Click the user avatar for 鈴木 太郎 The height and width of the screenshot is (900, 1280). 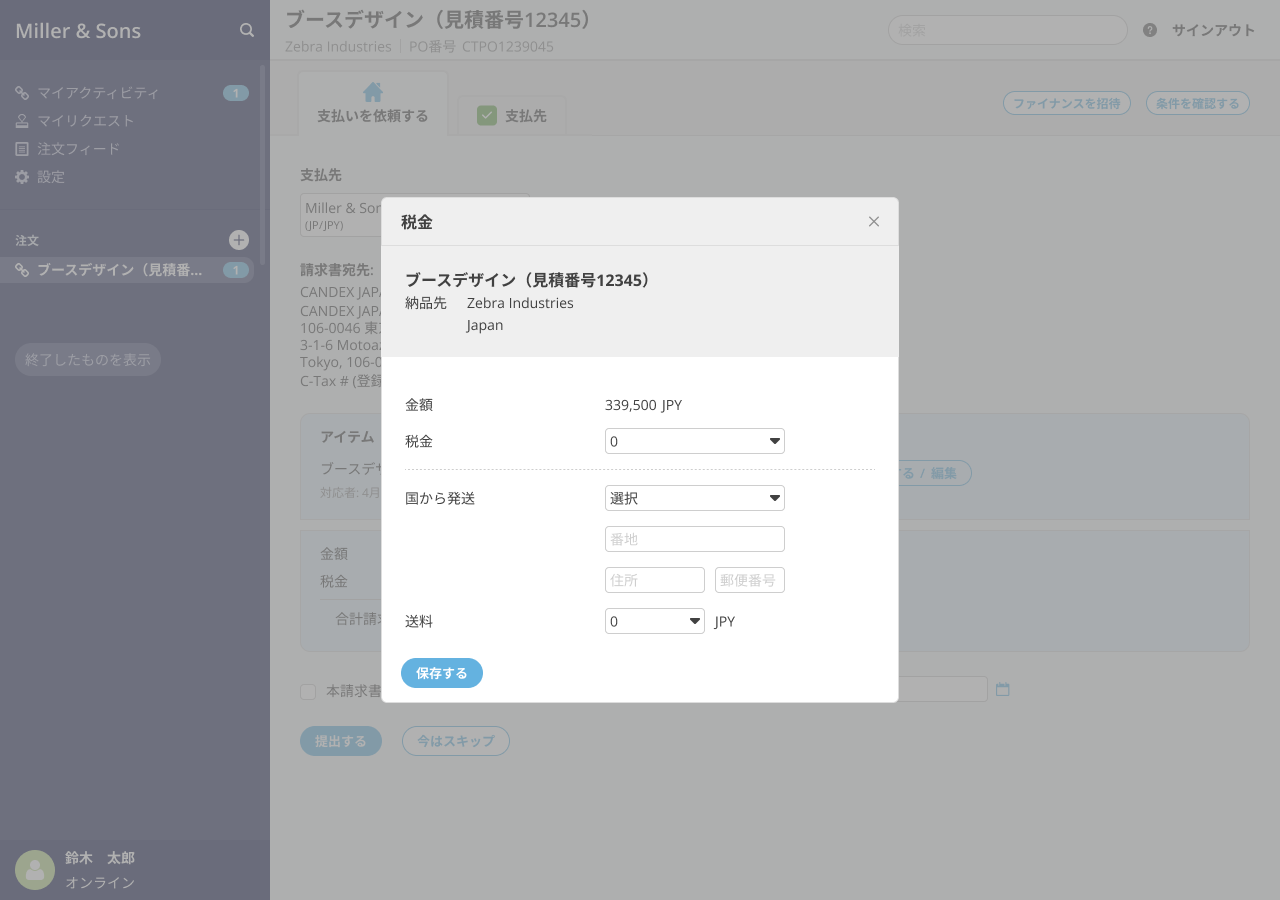tap(35, 870)
